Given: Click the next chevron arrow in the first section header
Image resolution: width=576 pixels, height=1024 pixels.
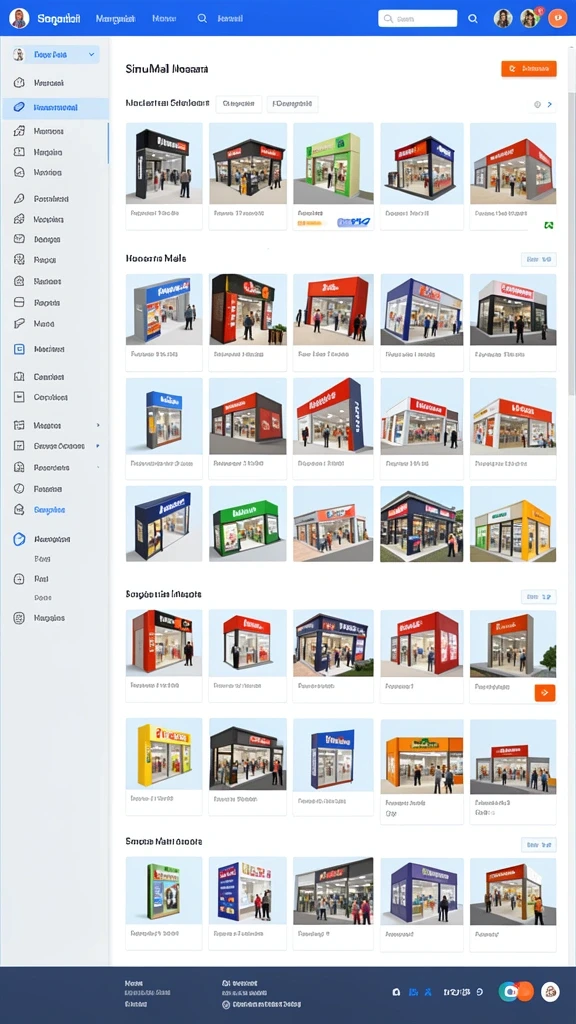Looking at the screenshot, I should (550, 104).
